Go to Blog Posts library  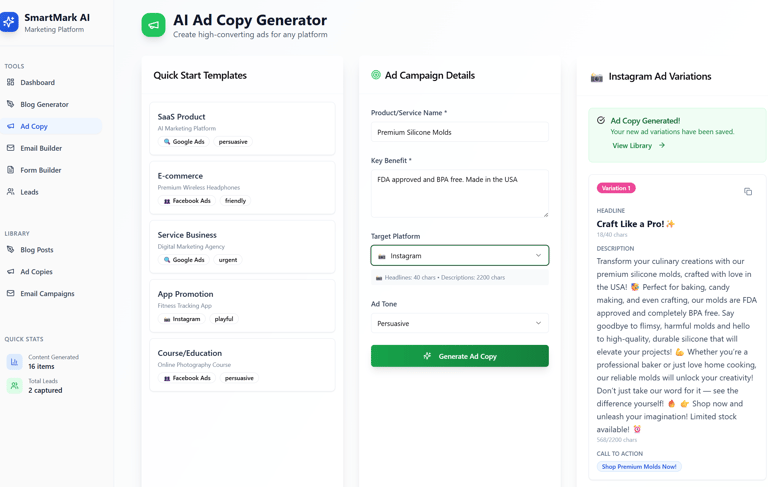(x=37, y=250)
